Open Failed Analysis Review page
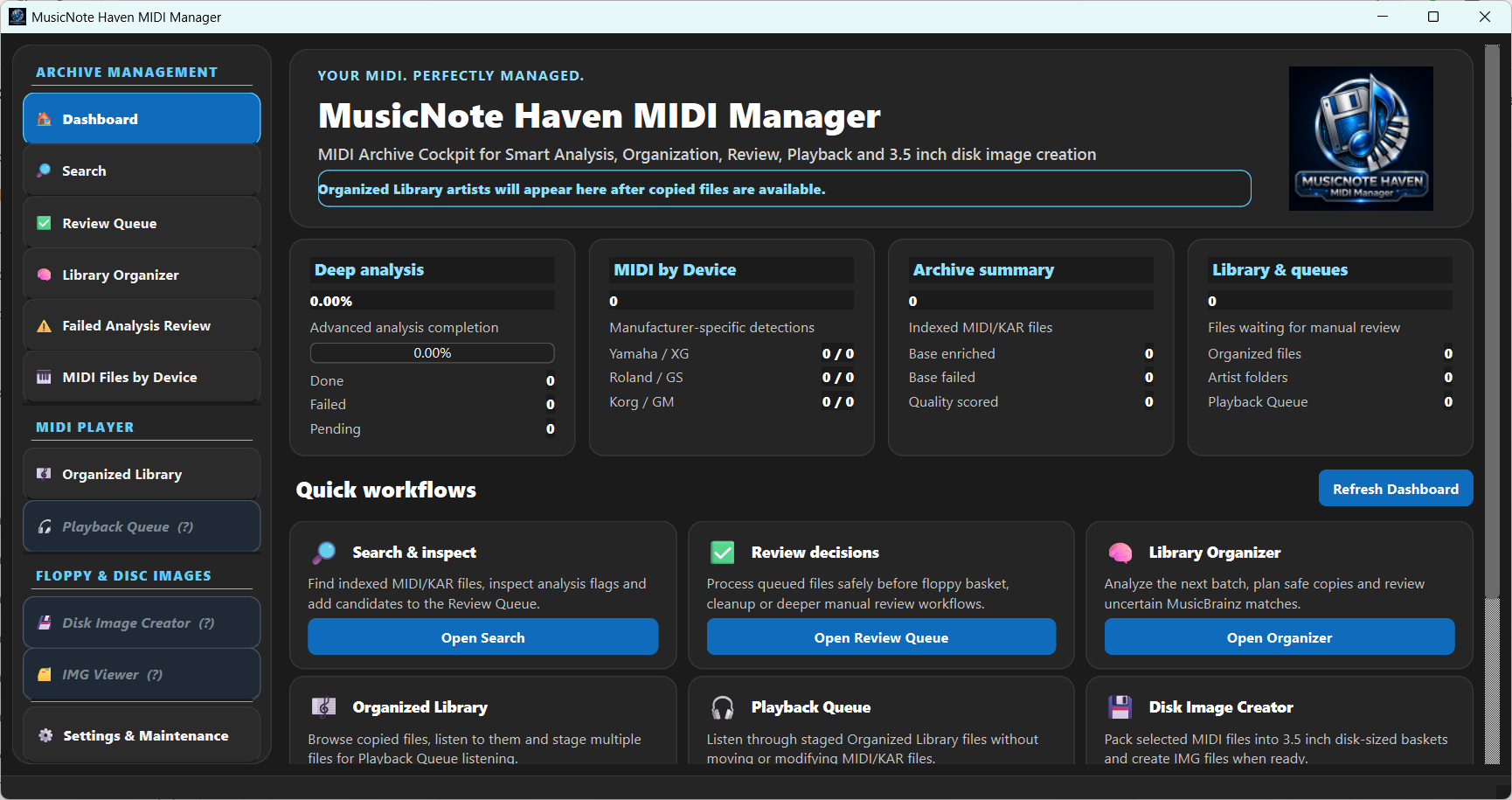Screen dimensions: 1512x800 click(142, 326)
